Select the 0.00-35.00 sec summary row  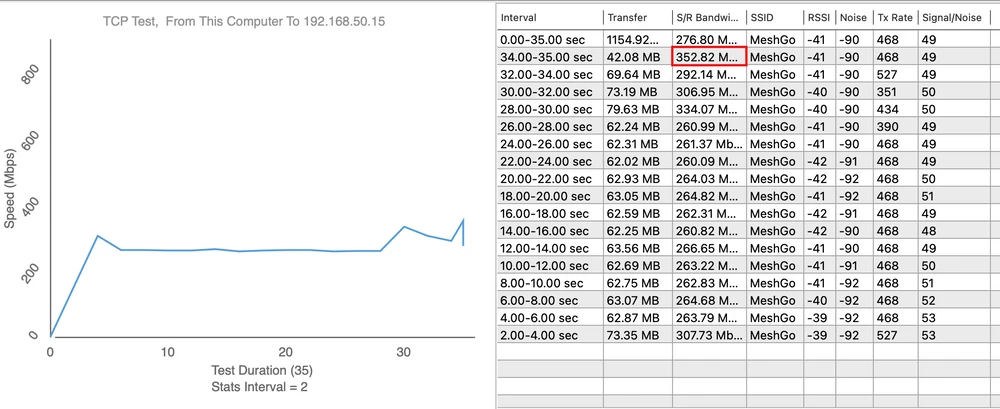[548, 40]
